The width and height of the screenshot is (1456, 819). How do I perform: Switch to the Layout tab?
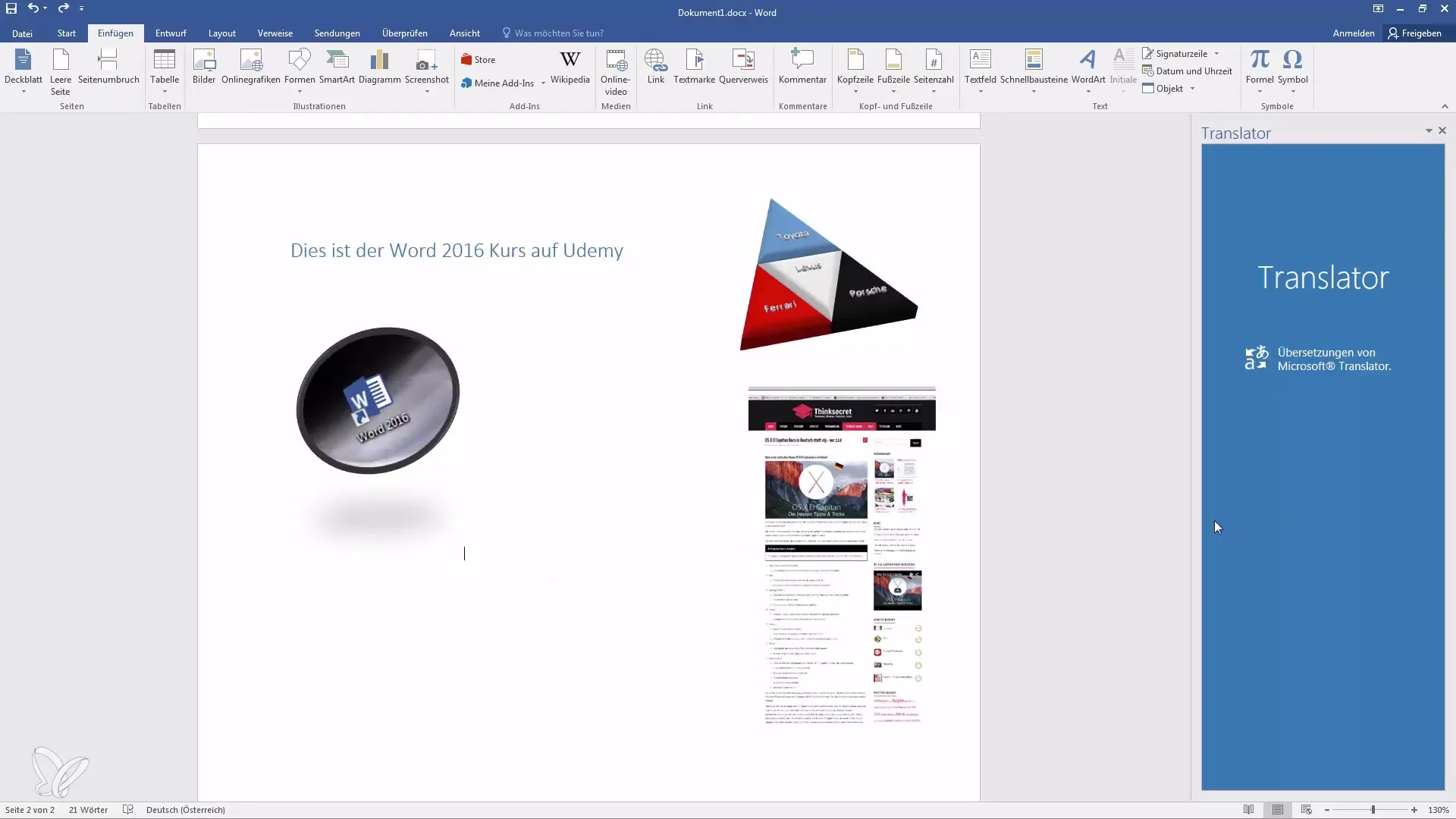(222, 33)
